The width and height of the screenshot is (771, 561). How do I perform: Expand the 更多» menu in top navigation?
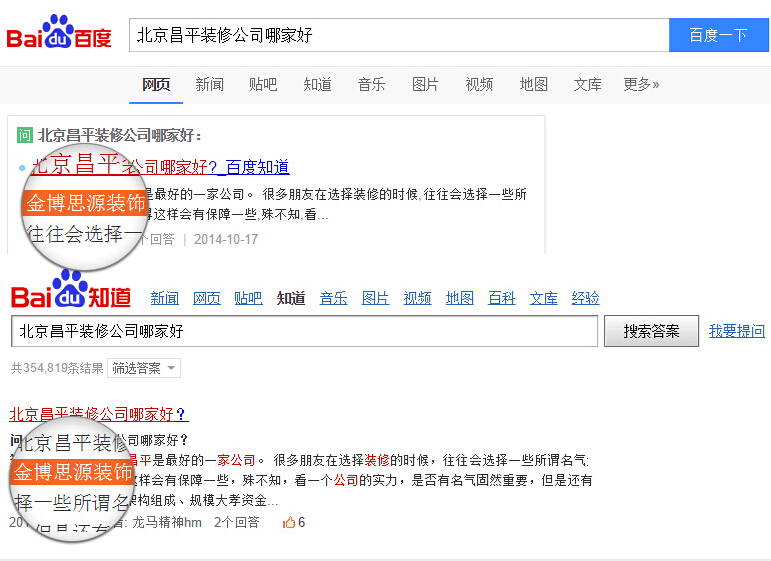coord(641,85)
